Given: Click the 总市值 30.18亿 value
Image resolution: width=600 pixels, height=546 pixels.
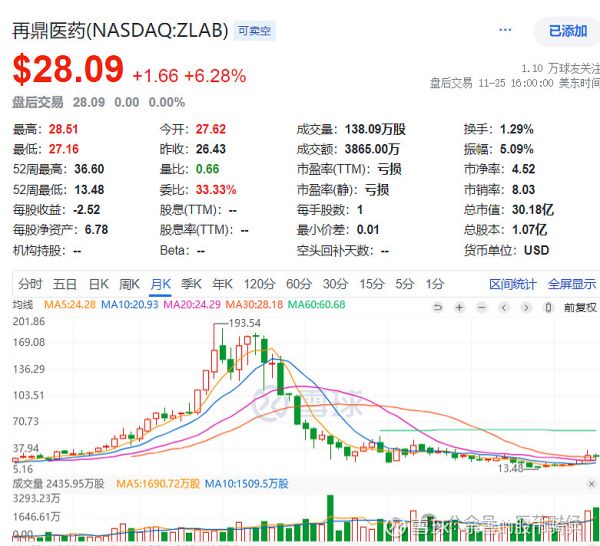Looking at the screenshot, I should pos(533,210).
